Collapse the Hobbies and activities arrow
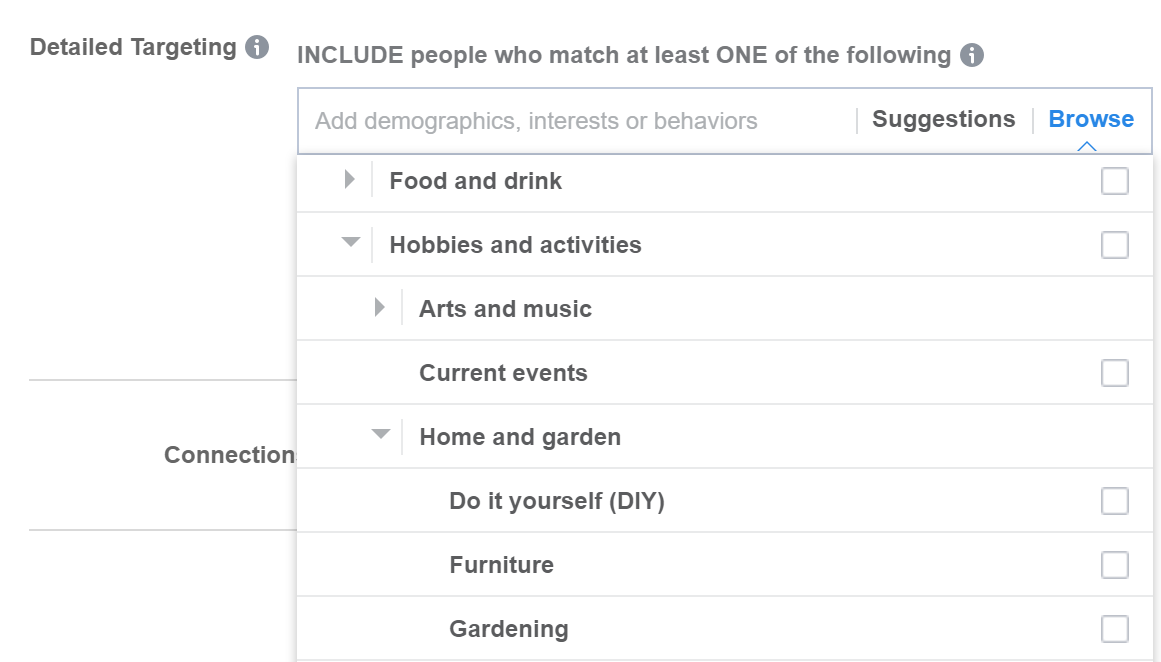 coord(350,243)
